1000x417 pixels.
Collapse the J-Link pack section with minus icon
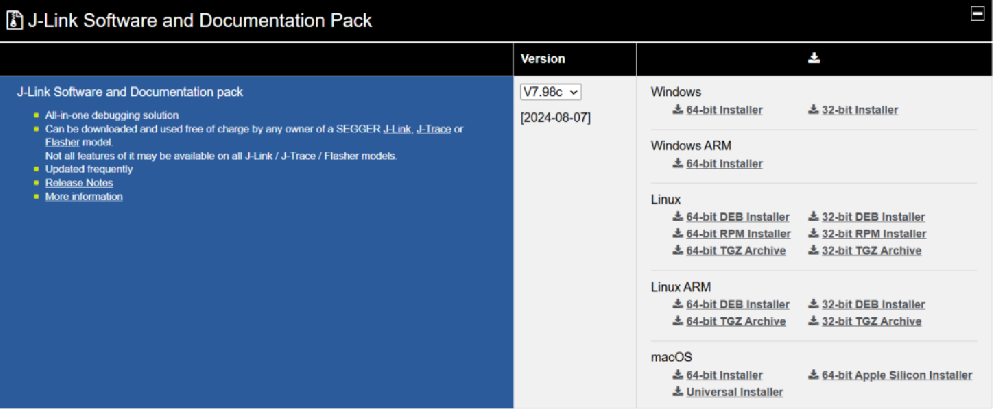click(x=977, y=13)
